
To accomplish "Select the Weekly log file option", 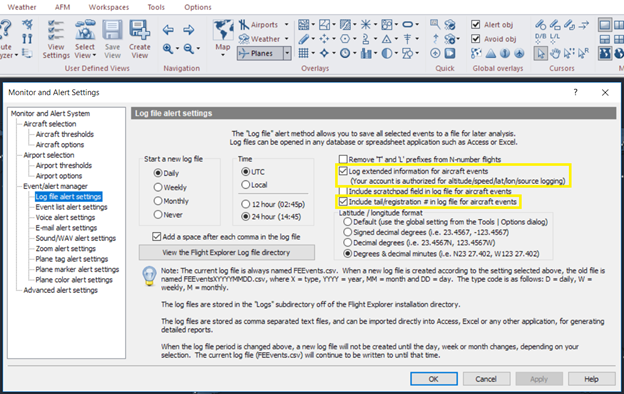I will 158,187.
